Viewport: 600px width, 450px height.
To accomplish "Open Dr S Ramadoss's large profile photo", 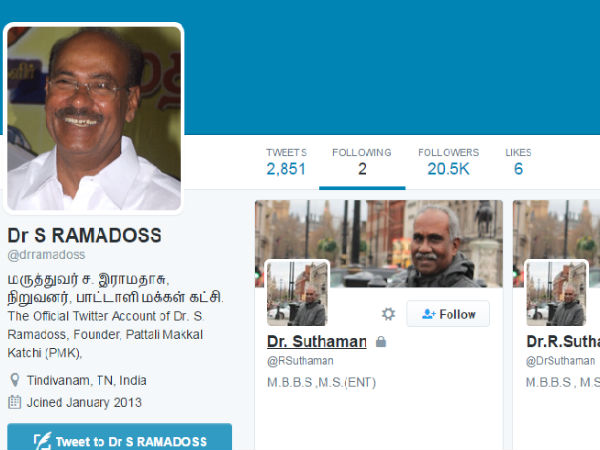I will click(x=94, y=118).
